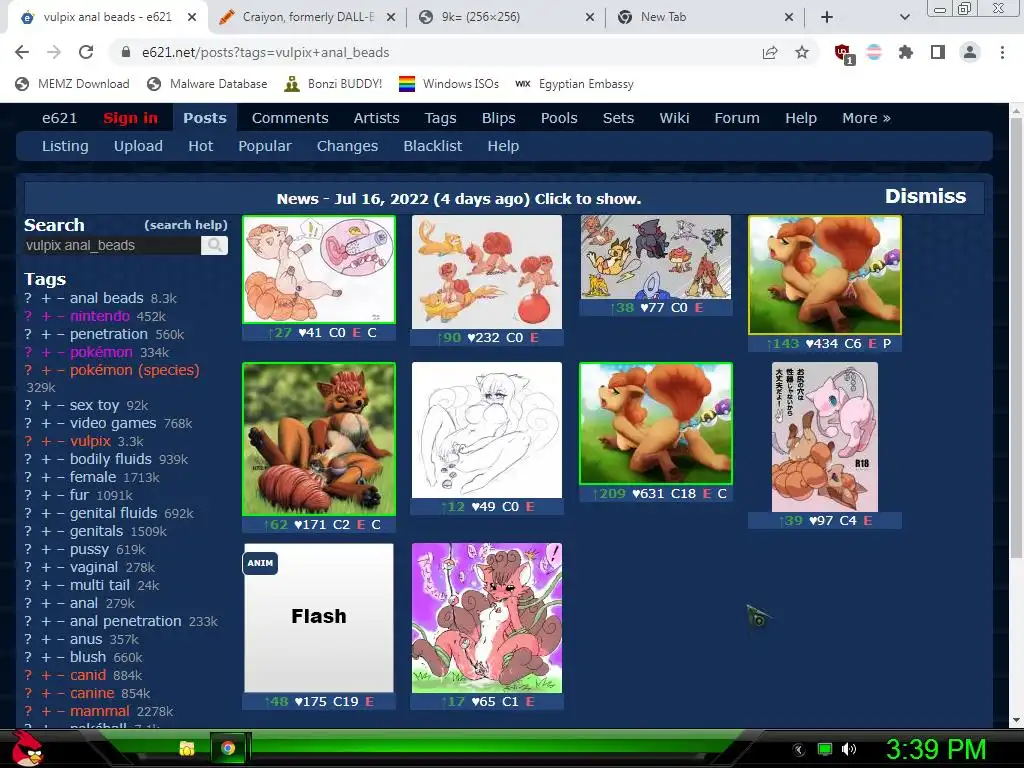Image resolution: width=1024 pixels, height=768 pixels.
Task: Open the Windows ISOs bookmark
Action: click(x=449, y=84)
